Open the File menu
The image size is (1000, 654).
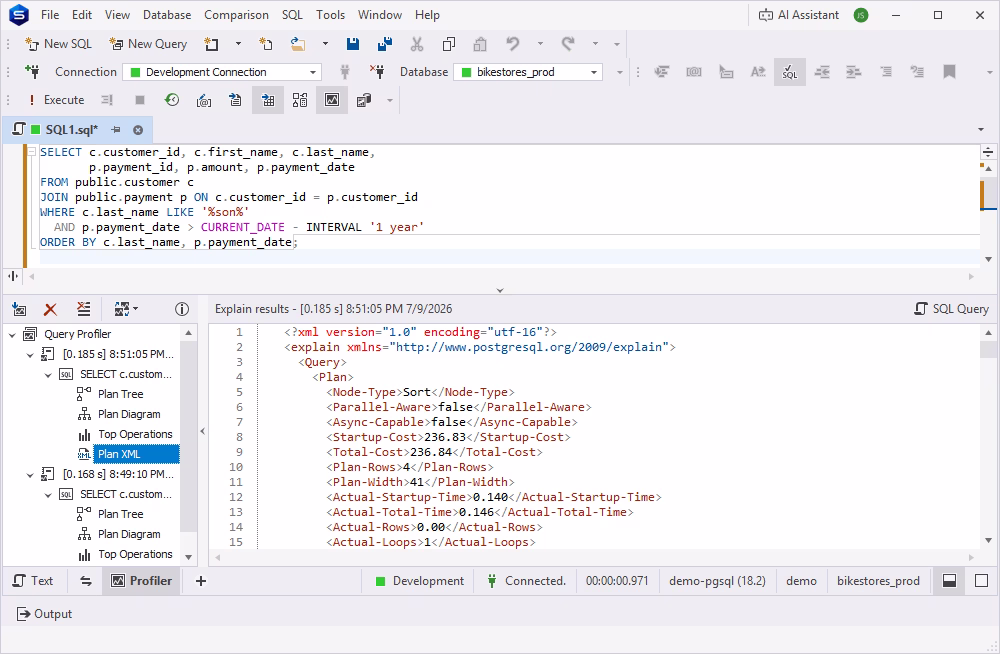(x=50, y=15)
